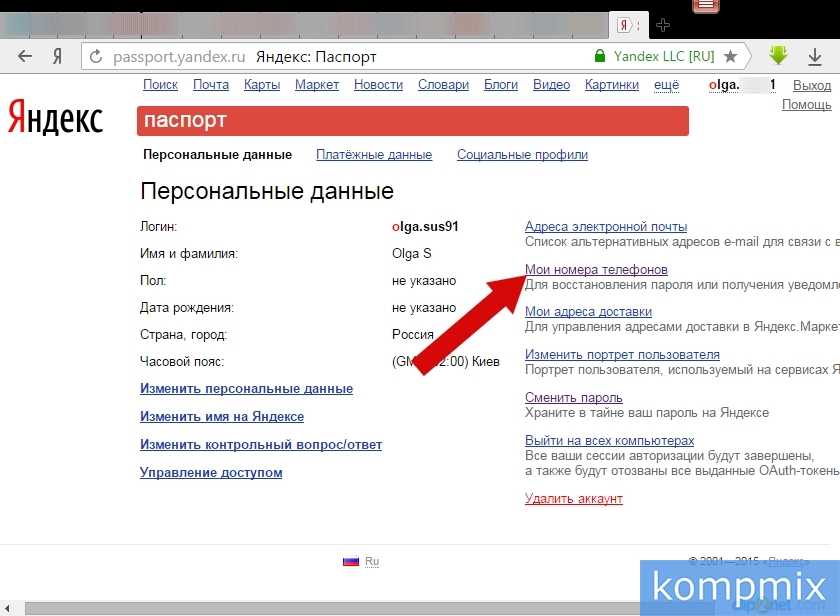Open a new tab with the plus icon
The image size is (840, 616).
[663, 25]
